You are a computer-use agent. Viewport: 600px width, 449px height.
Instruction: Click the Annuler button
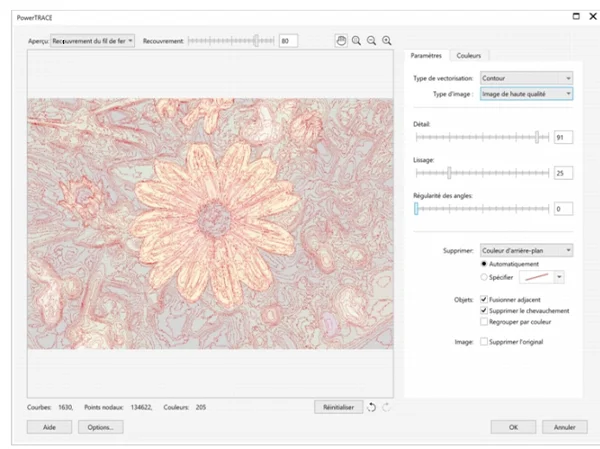[x=564, y=427]
